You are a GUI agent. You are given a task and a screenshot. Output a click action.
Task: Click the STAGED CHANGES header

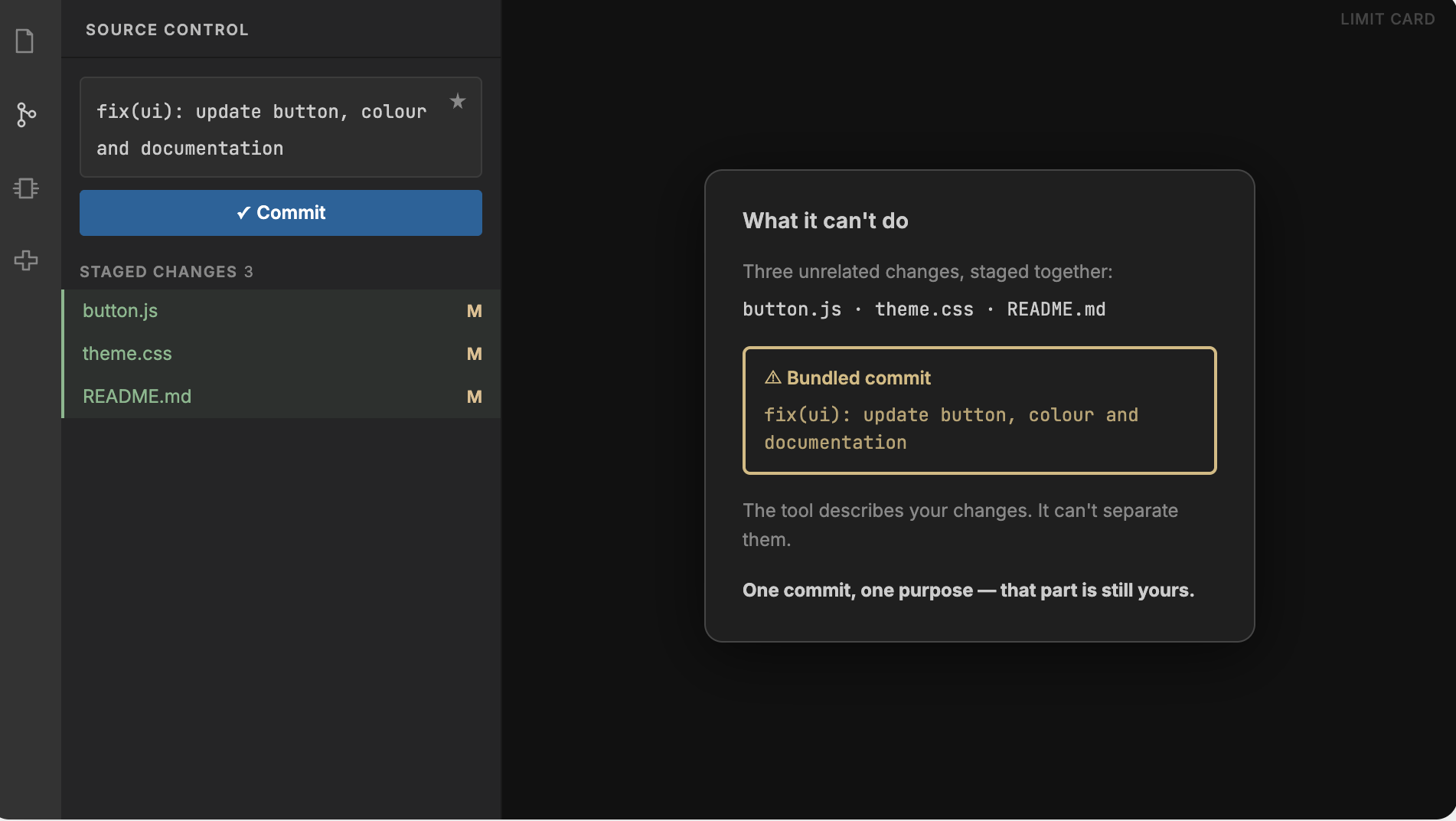[x=166, y=272]
